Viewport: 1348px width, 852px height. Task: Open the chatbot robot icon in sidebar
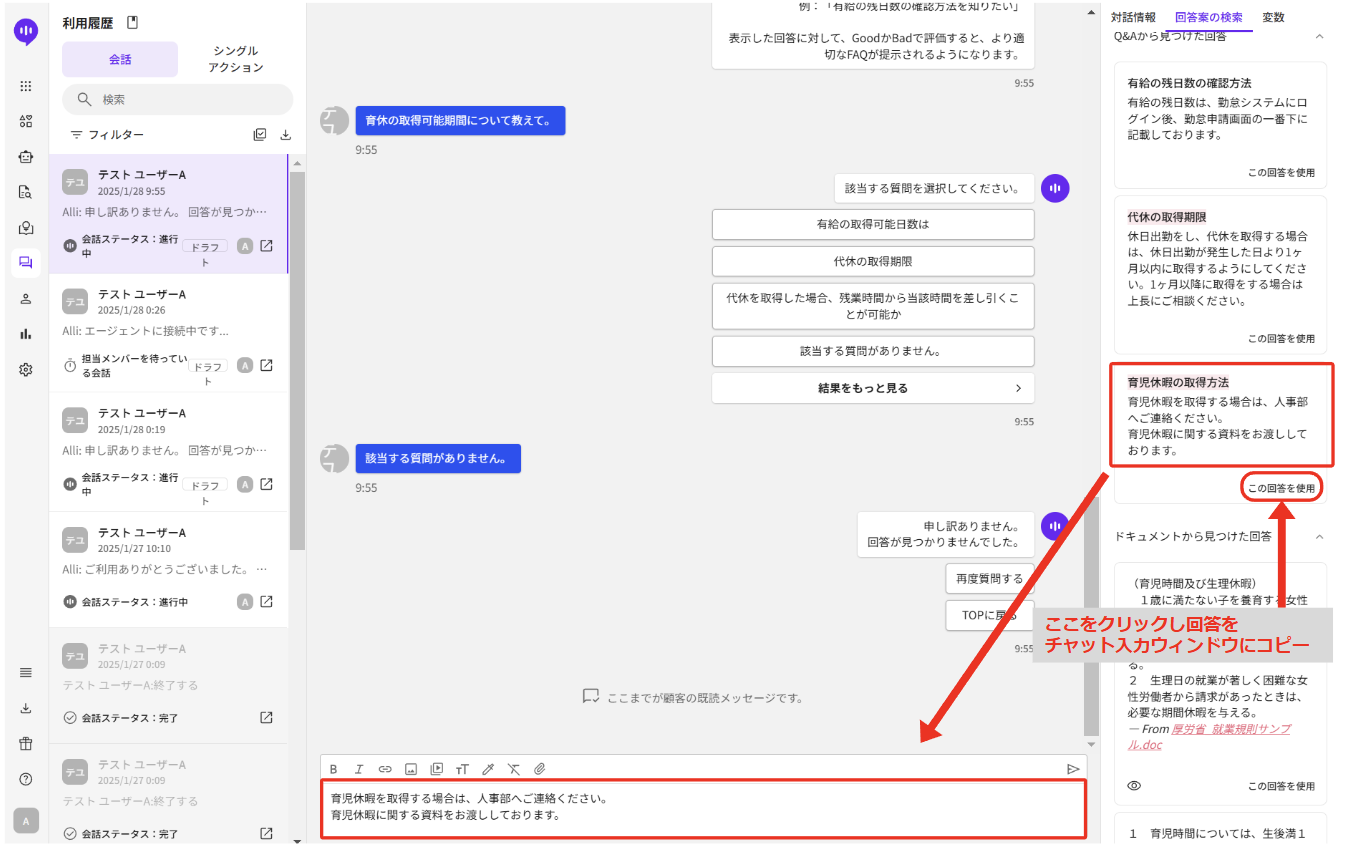(26, 157)
